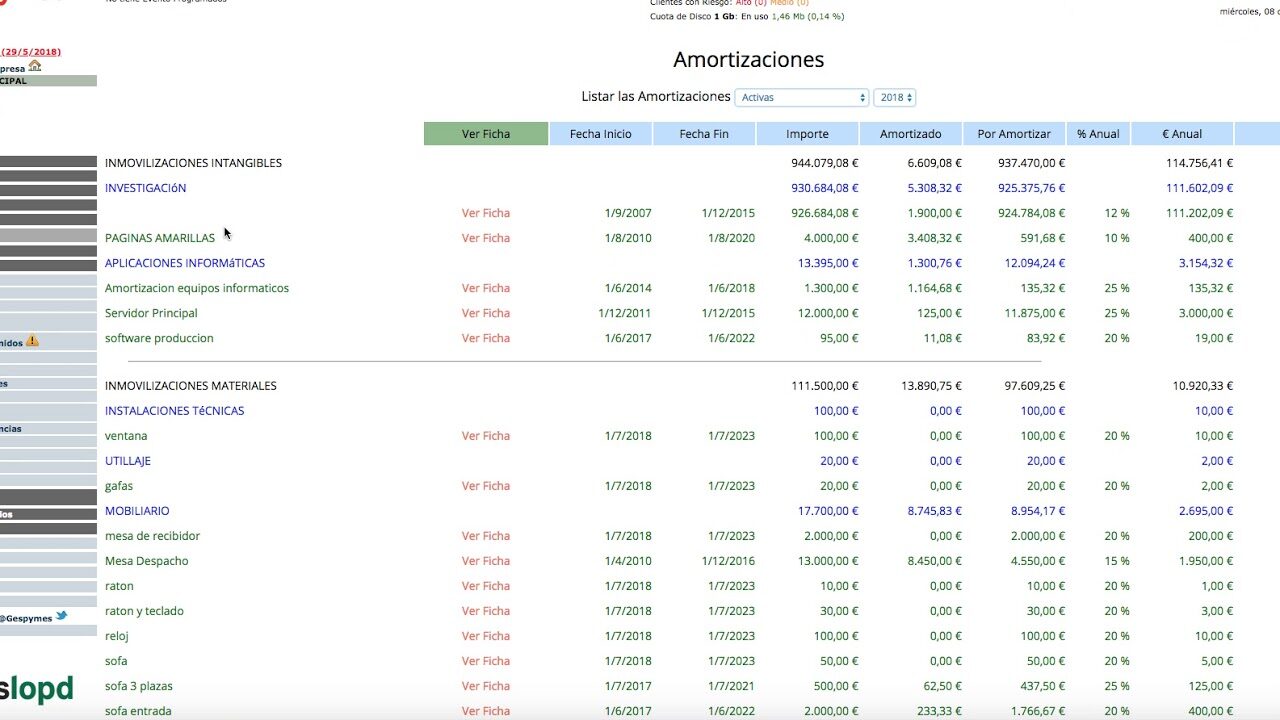This screenshot has height=720, width=1280.
Task: Click the Twitter bird icon by @Gespymes
Action: (x=61, y=616)
